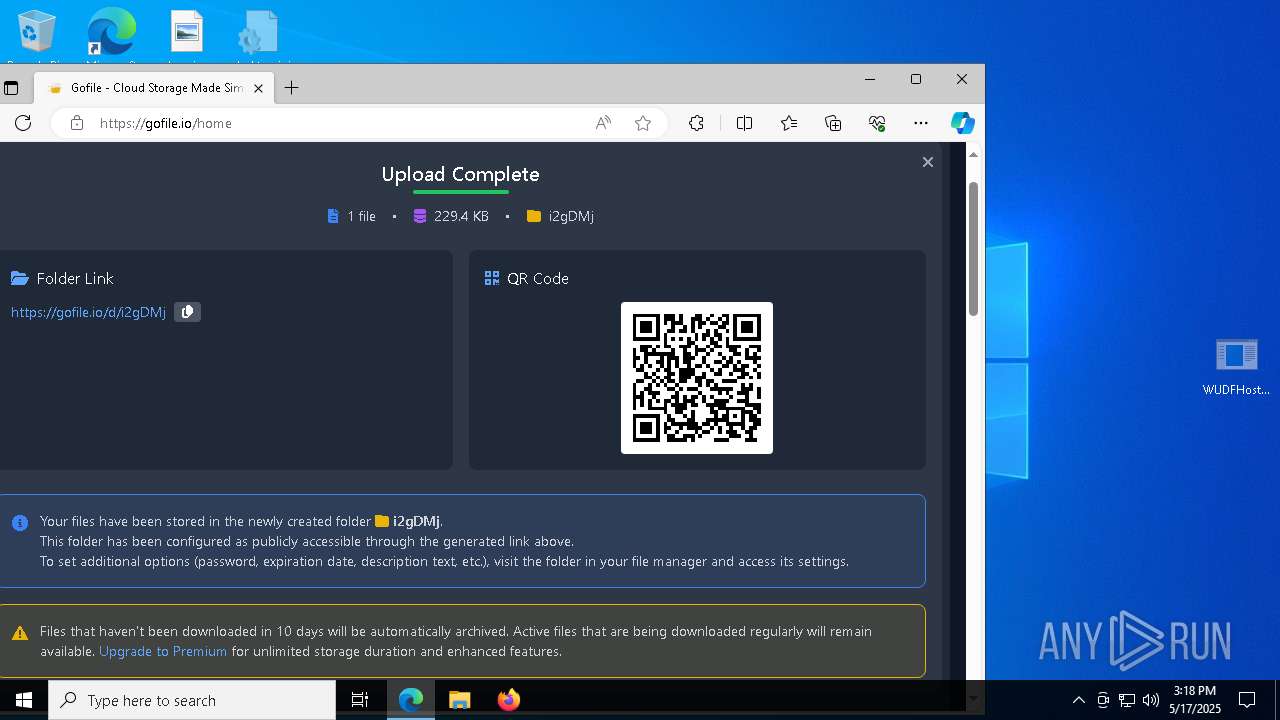Click the Upgrade to Premium link
1280x720 pixels.
coord(163,651)
